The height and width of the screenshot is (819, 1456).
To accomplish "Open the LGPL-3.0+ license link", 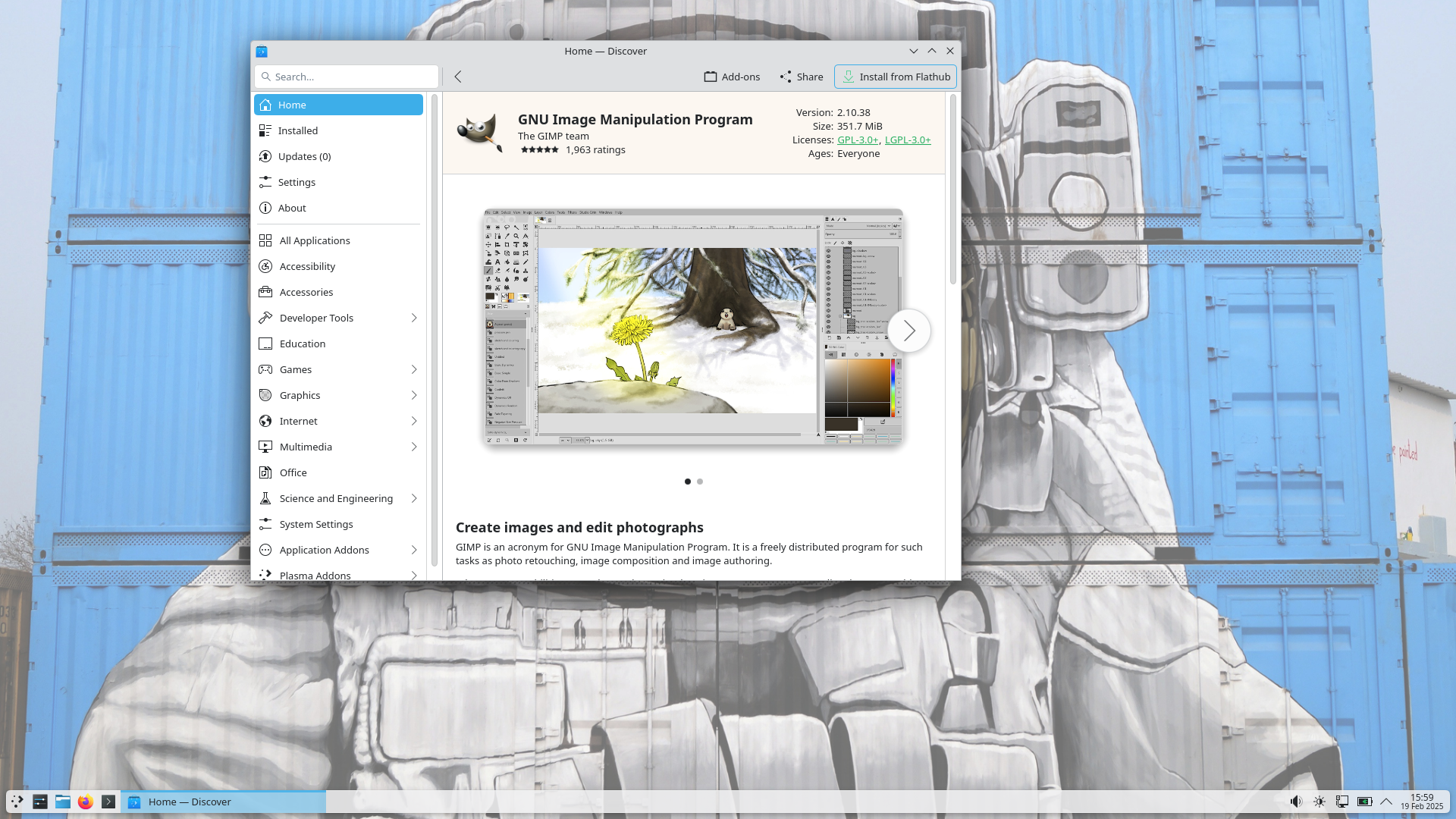I will pyautogui.click(x=908, y=140).
